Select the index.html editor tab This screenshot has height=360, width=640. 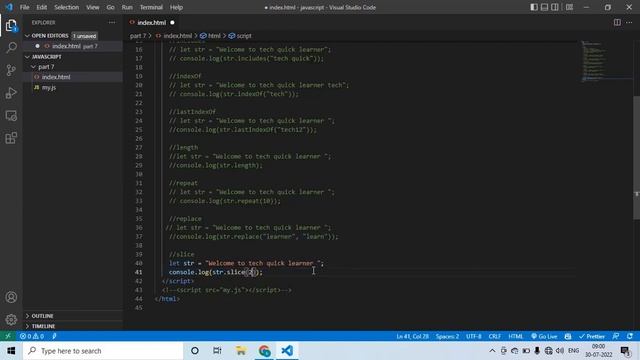click(151, 22)
